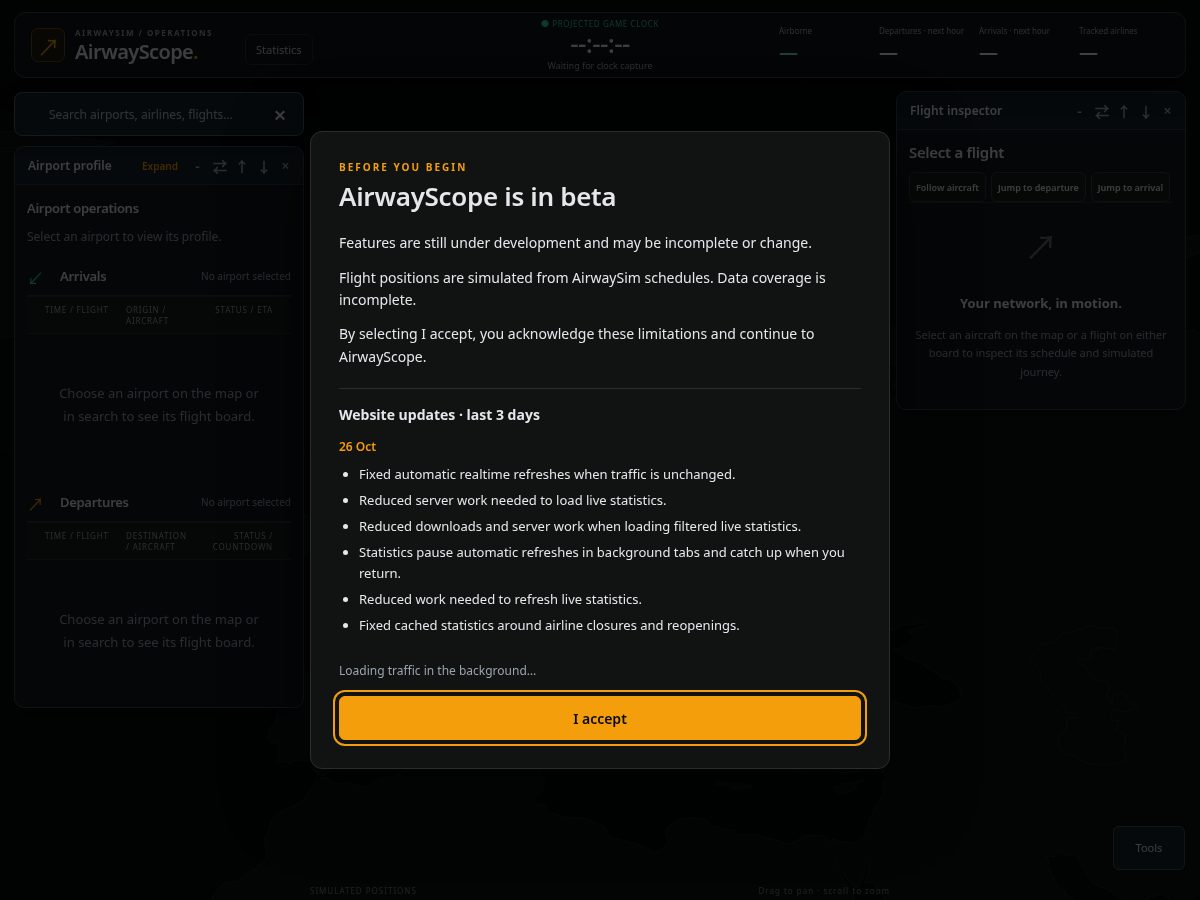
Task: Move the Airport profile panel up
Action: coord(242,166)
